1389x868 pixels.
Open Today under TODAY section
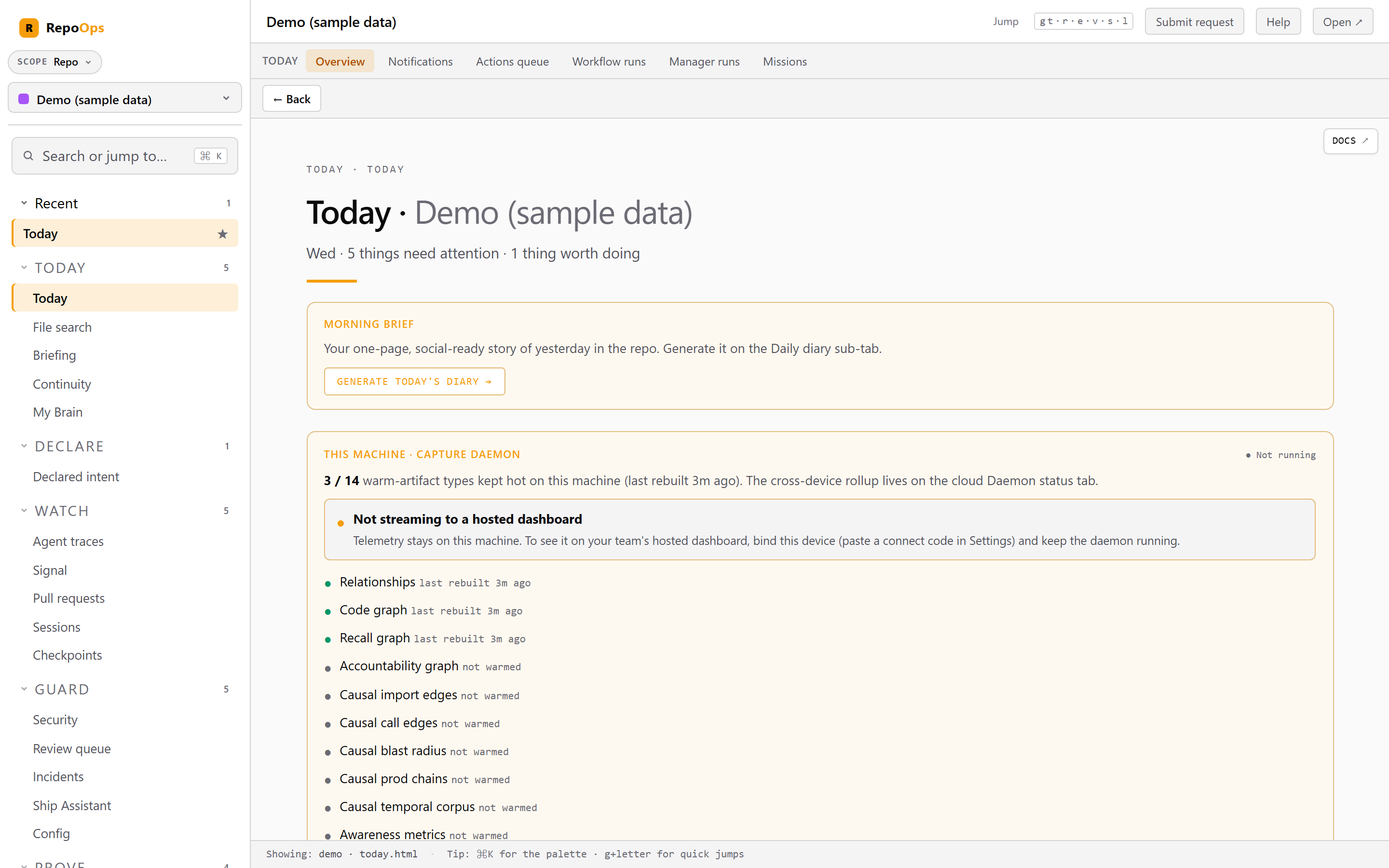124,298
